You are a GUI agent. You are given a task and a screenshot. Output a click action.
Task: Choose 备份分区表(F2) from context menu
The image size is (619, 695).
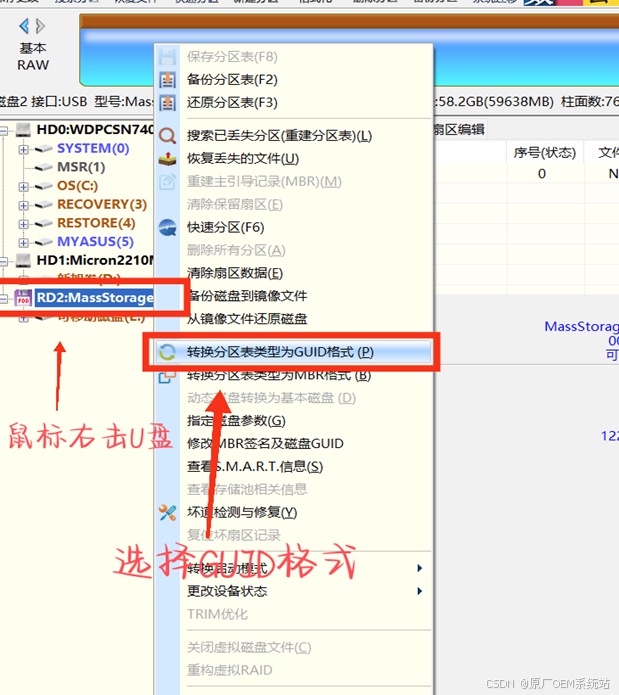(232, 80)
